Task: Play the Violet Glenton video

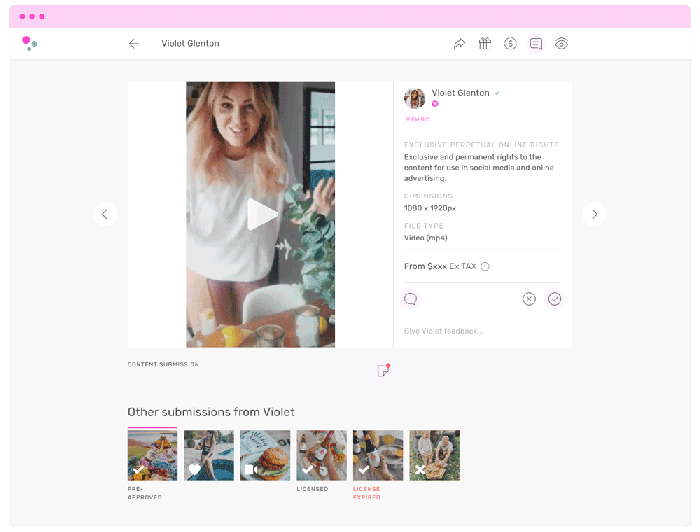Action: point(261,214)
